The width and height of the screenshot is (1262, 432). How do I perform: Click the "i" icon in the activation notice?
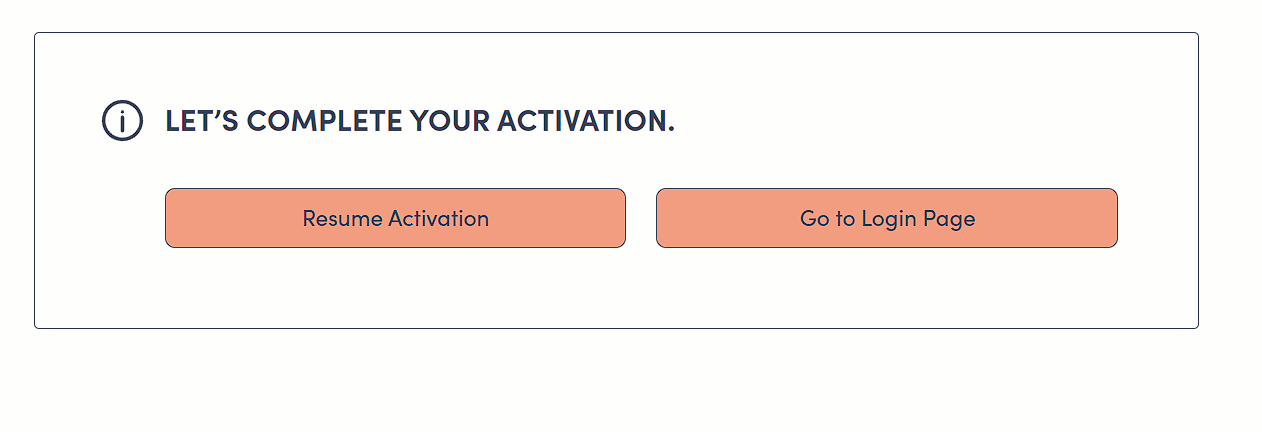[122, 121]
